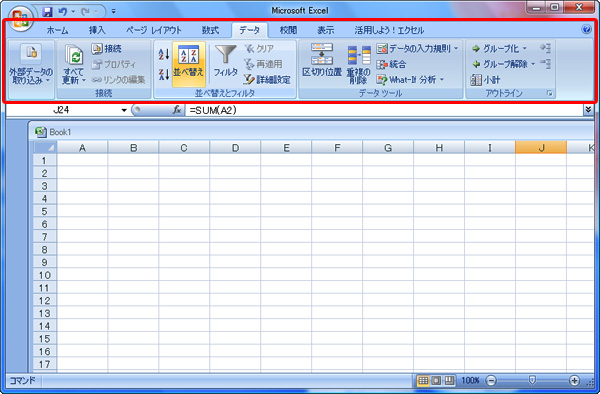Switch to Page Break Preview
600x394 pixels.
pyautogui.click(x=449, y=380)
